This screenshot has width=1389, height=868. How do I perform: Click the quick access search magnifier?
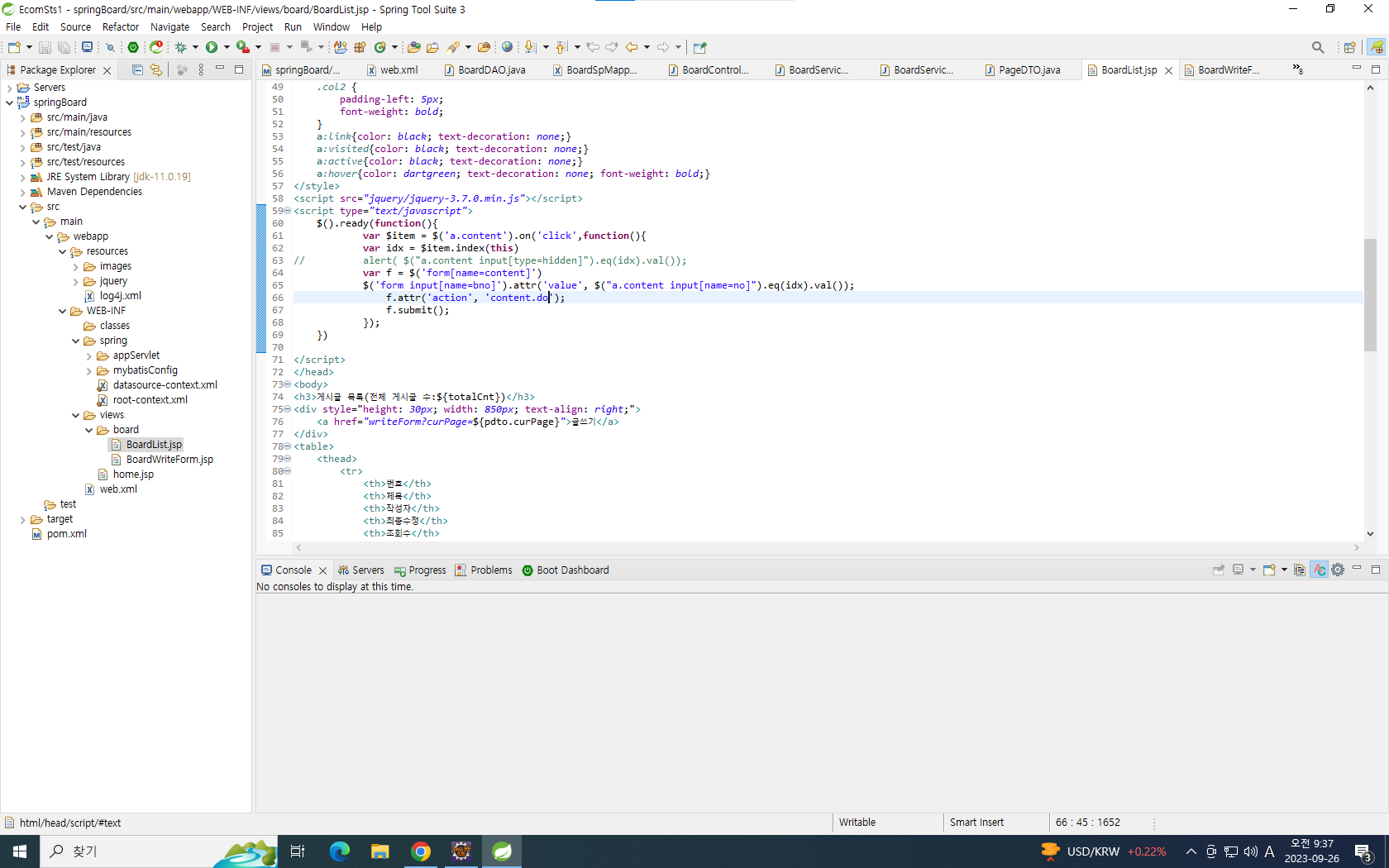click(x=1318, y=47)
